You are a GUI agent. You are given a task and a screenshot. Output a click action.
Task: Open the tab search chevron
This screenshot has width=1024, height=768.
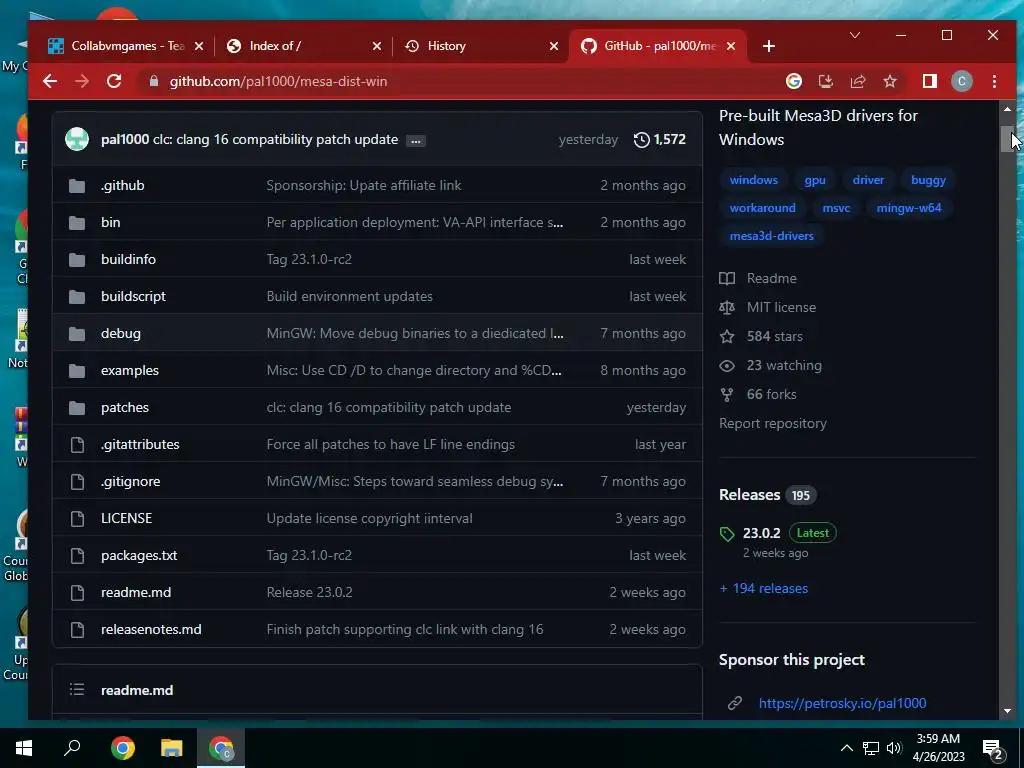[x=854, y=35]
